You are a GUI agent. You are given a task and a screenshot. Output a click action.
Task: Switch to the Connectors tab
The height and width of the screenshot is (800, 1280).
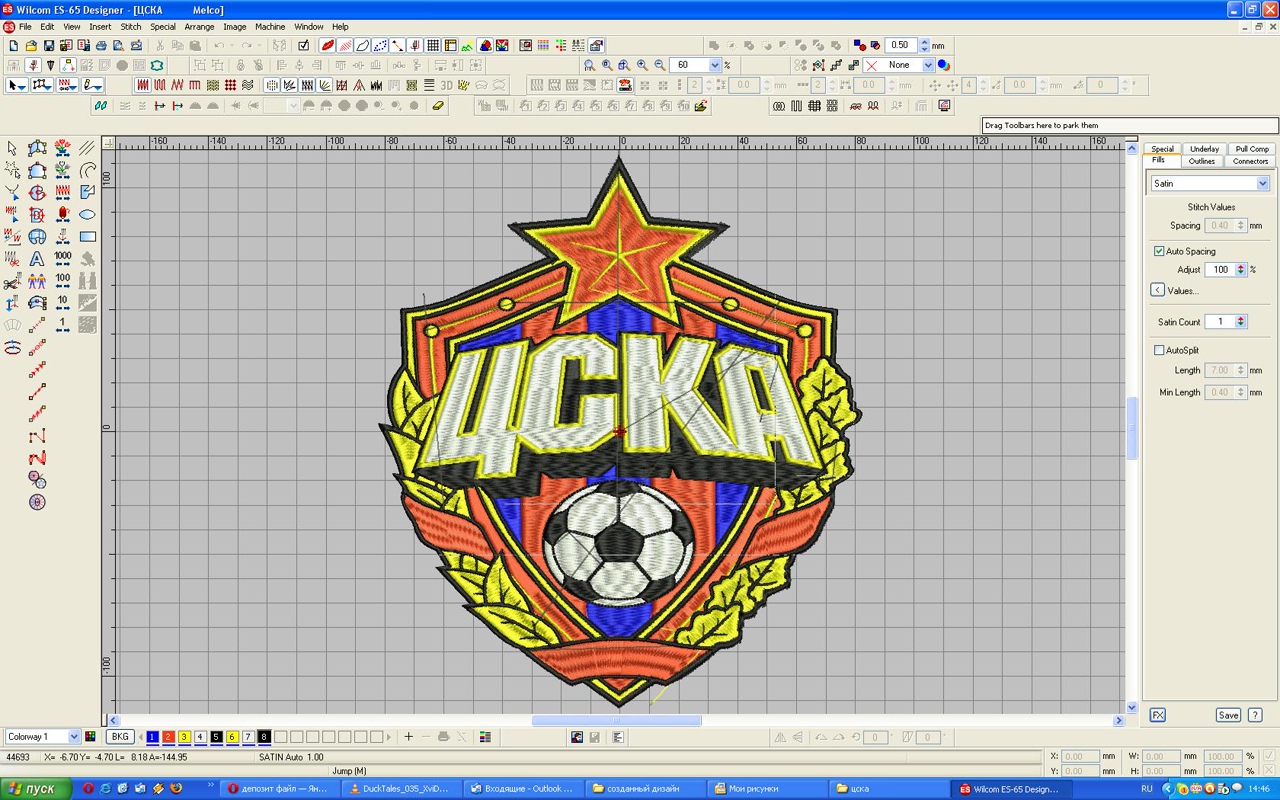tap(1250, 161)
